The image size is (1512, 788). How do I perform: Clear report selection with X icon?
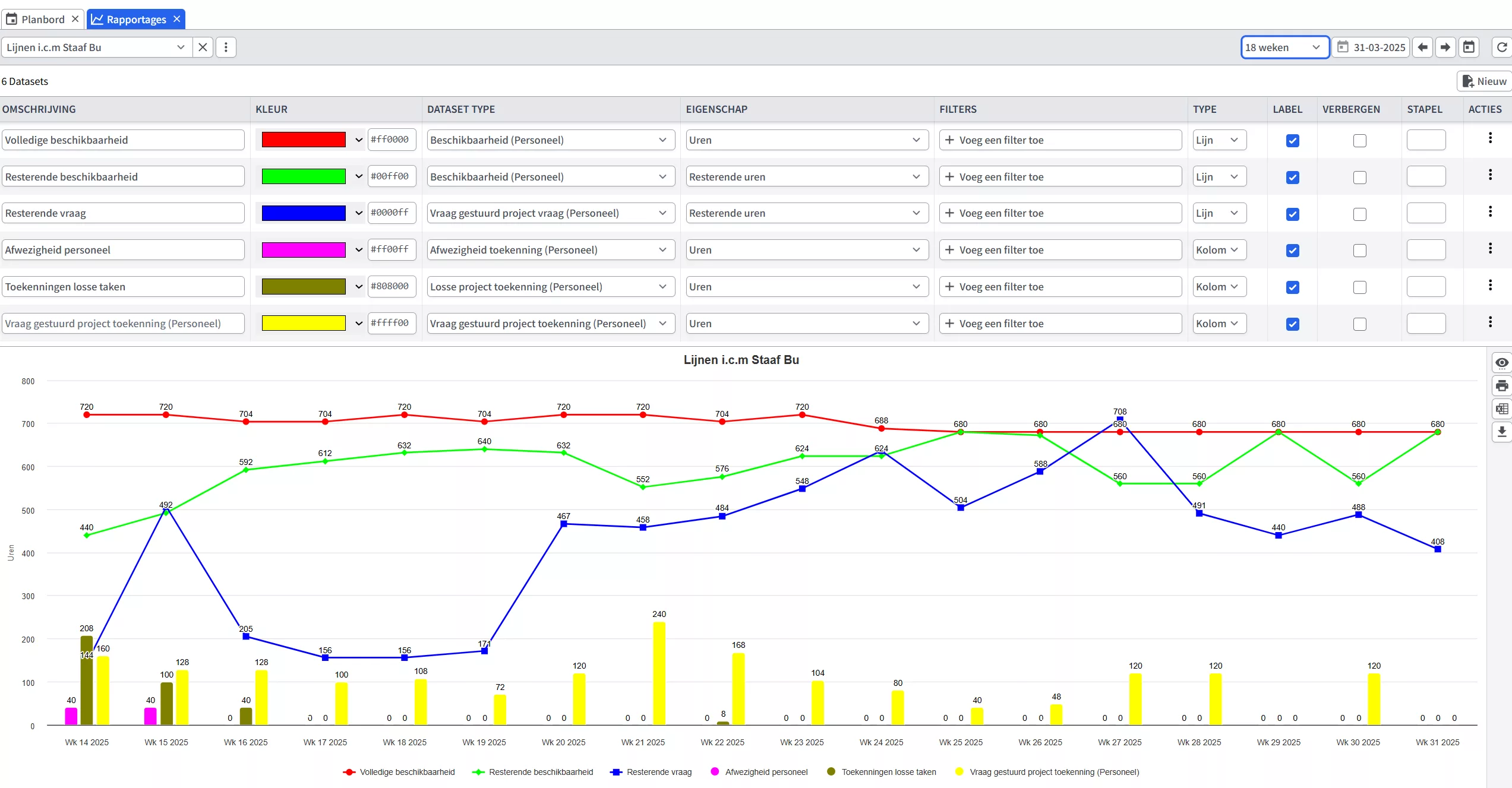(x=203, y=47)
